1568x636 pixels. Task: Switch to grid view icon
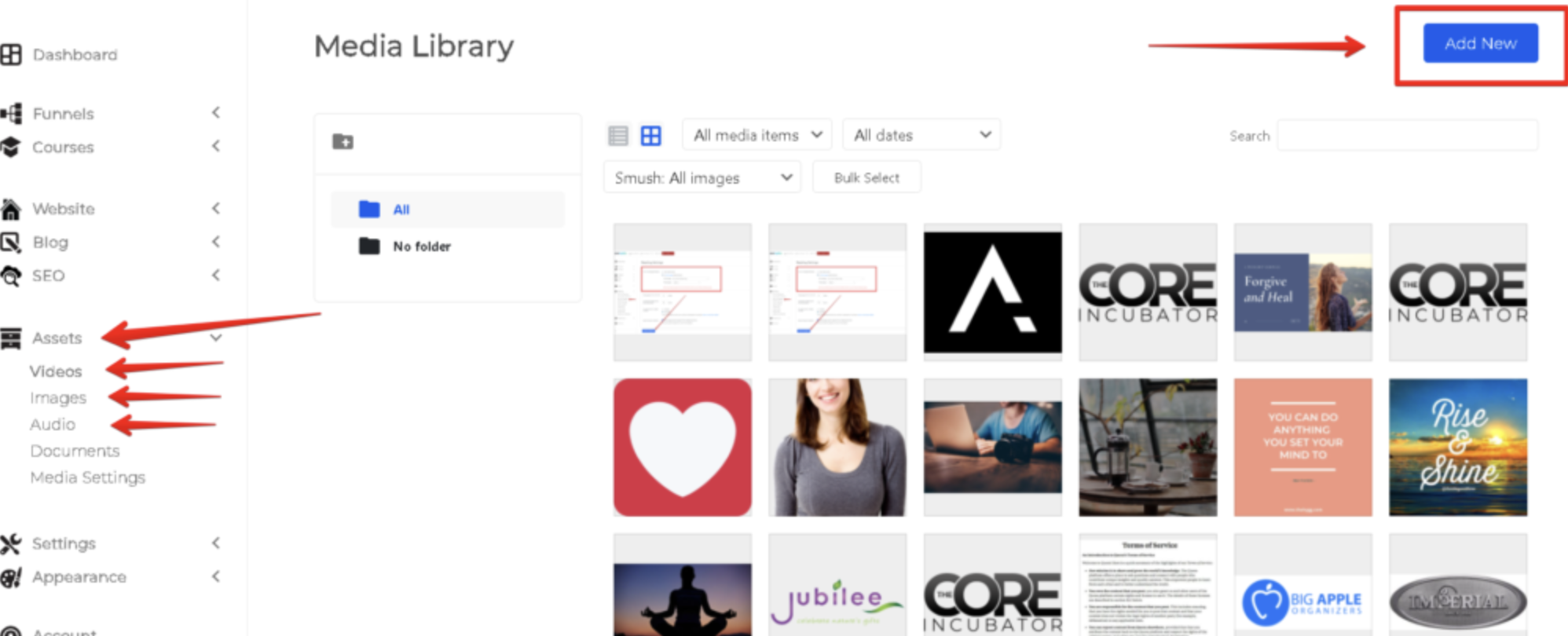(650, 136)
